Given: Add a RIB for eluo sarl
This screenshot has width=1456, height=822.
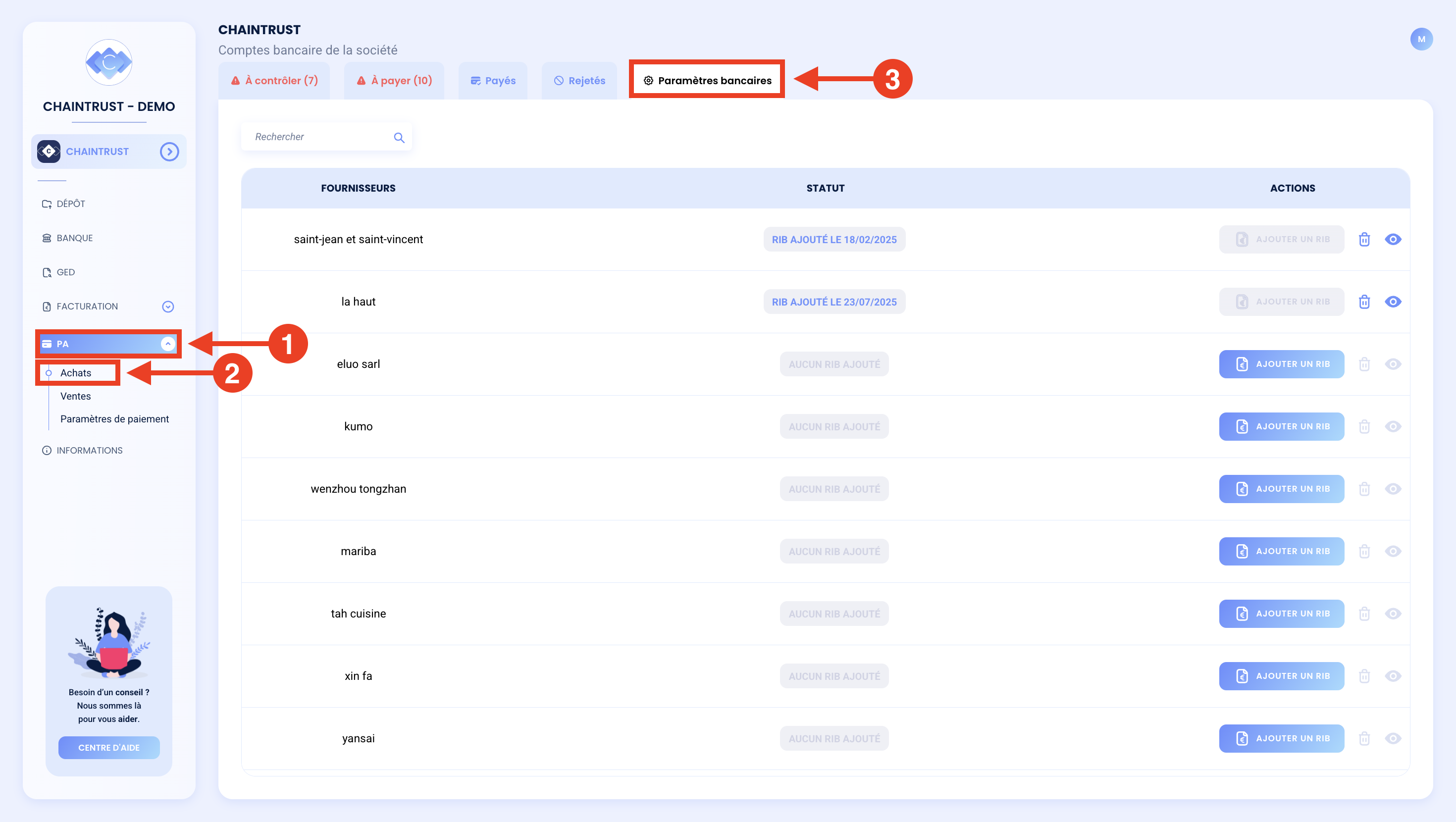Looking at the screenshot, I should click(x=1281, y=364).
